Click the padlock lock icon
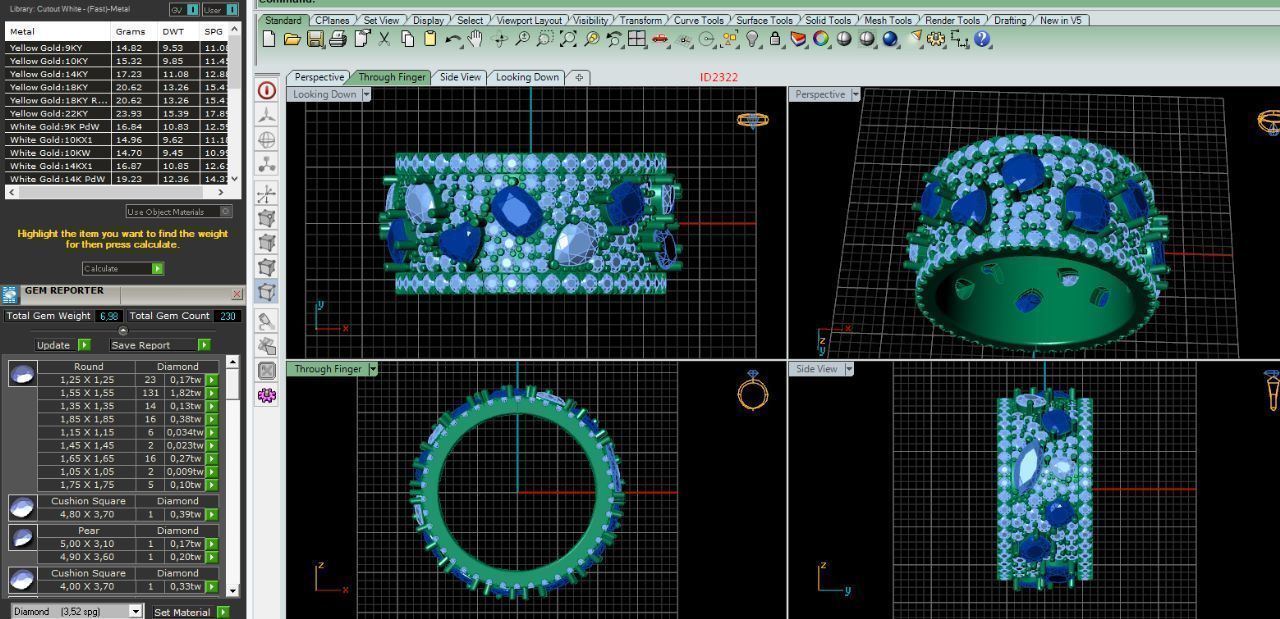 click(x=775, y=39)
